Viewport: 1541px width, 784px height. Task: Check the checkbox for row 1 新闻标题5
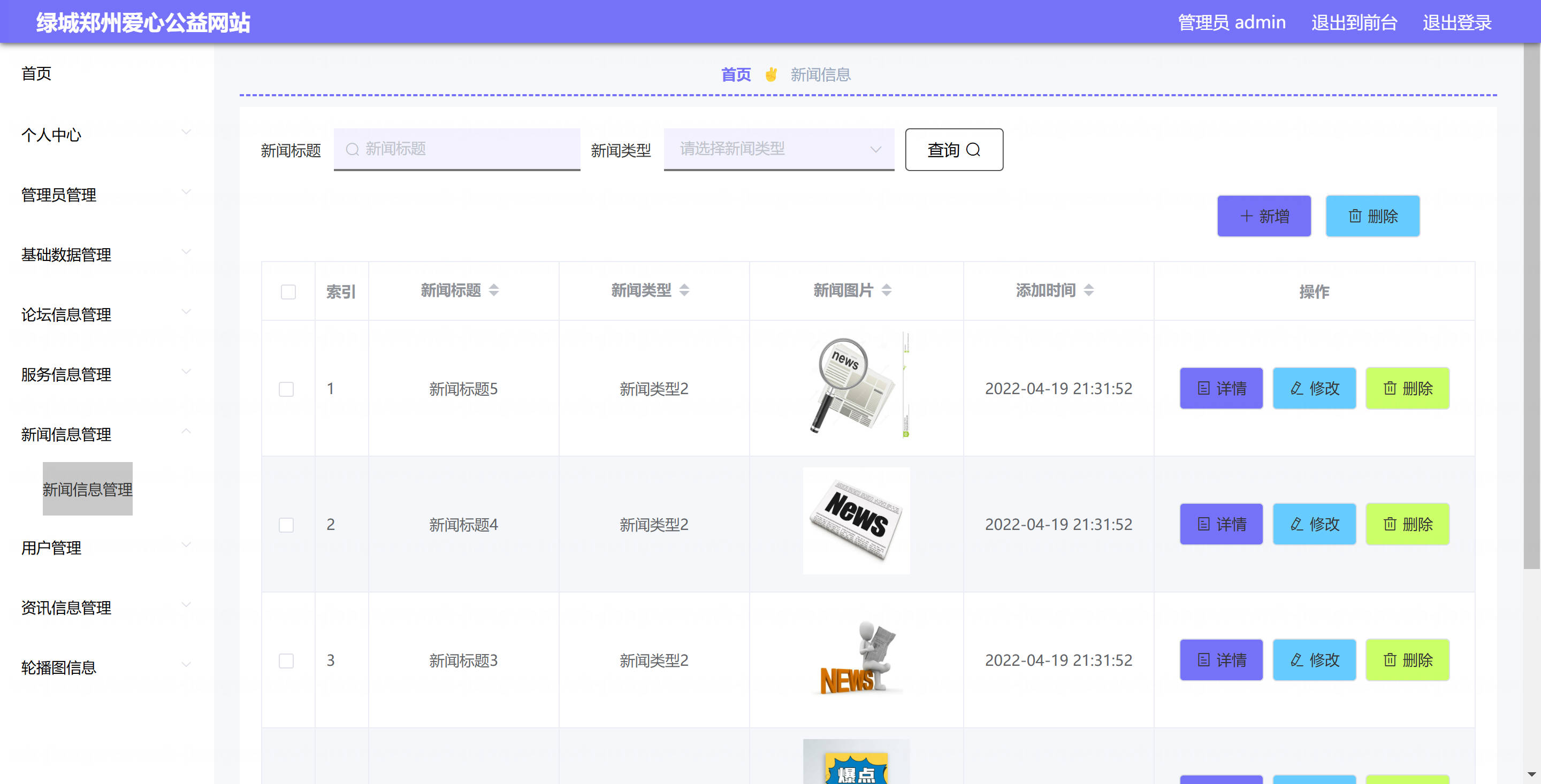pos(286,389)
